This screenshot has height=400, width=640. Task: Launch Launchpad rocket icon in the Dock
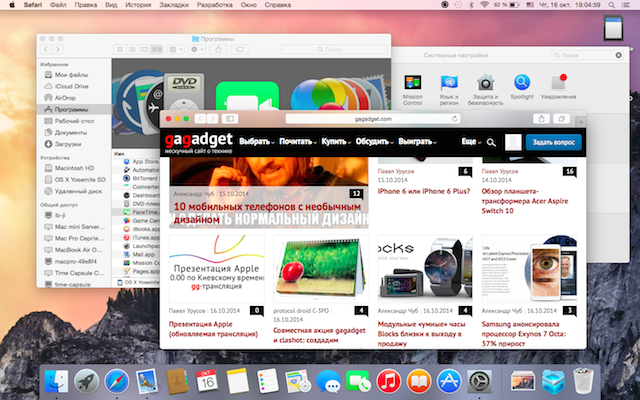click(x=87, y=382)
